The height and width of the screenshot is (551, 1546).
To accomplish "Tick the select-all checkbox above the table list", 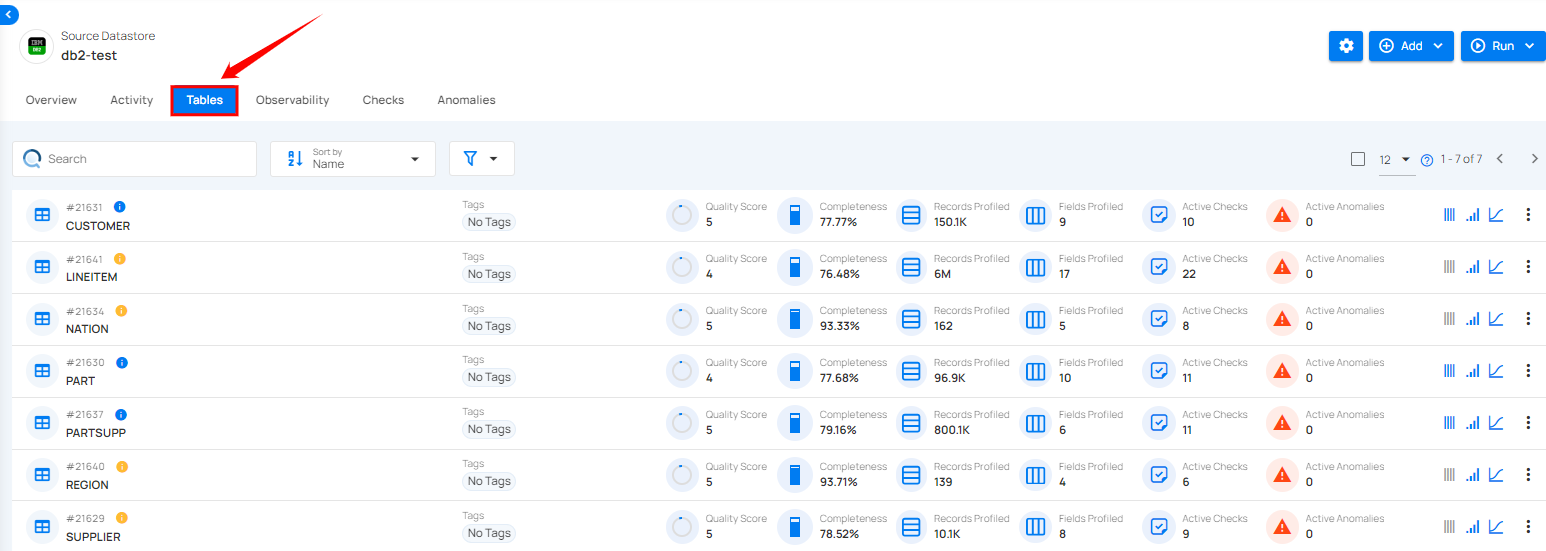I will tap(1357, 159).
